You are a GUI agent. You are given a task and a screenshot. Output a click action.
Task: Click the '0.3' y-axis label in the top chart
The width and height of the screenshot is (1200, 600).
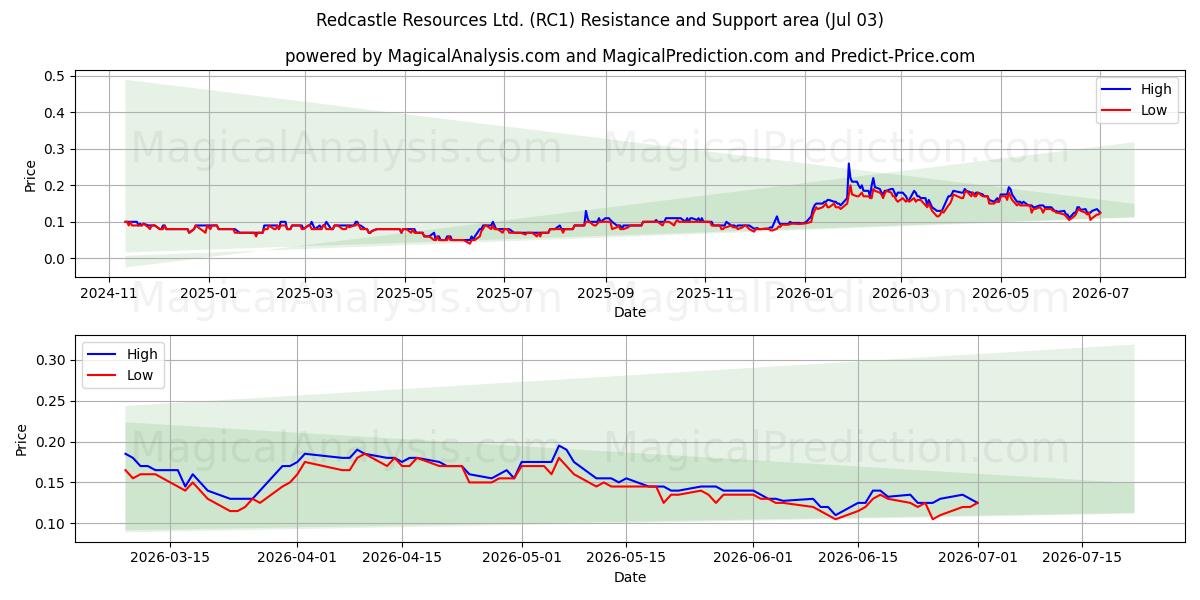(x=55, y=149)
